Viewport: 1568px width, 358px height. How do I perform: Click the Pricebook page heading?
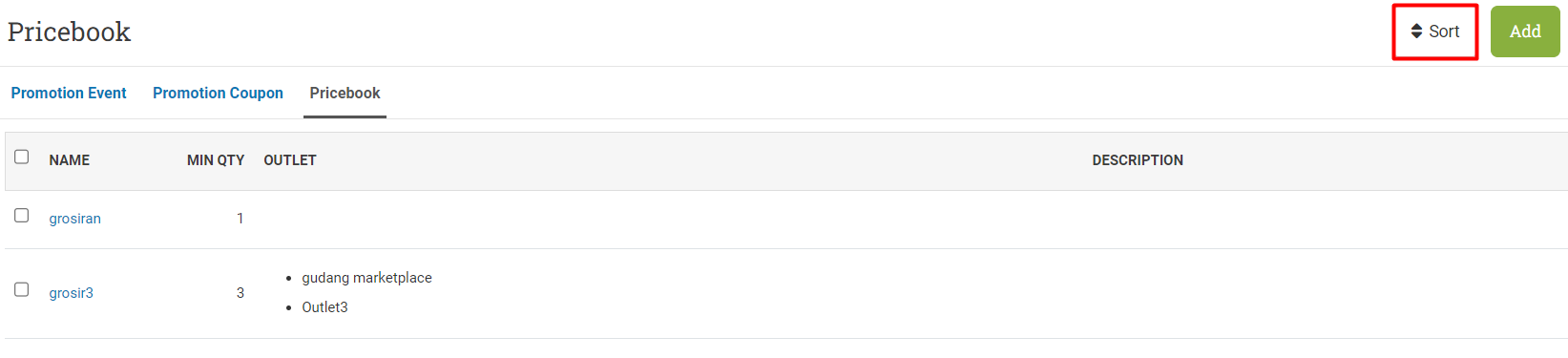point(69,32)
